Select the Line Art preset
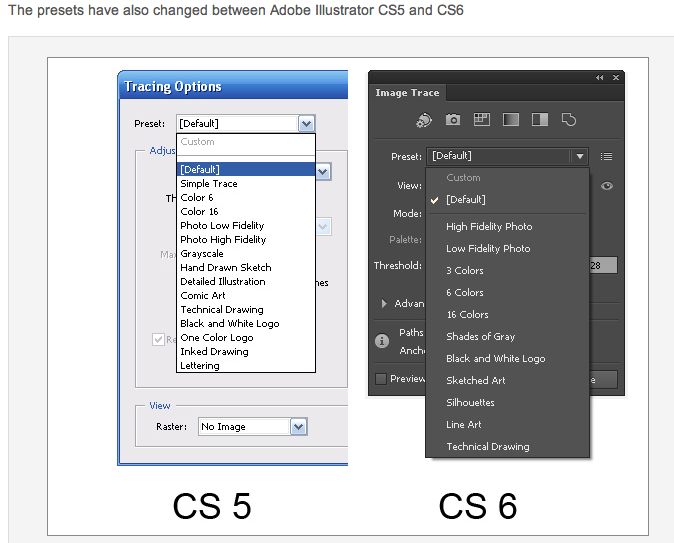This screenshot has height=543, width=674. click(x=507, y=424)
